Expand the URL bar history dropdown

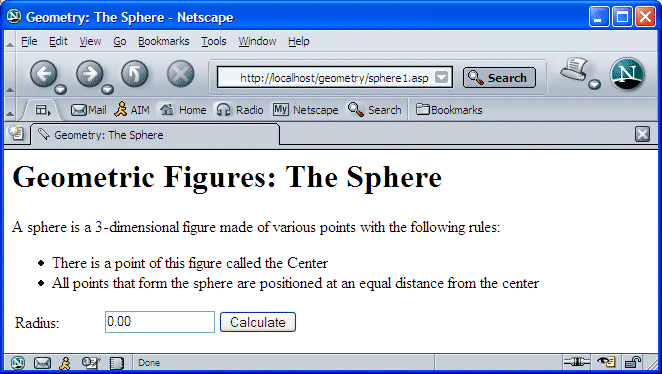pos(441,77)
